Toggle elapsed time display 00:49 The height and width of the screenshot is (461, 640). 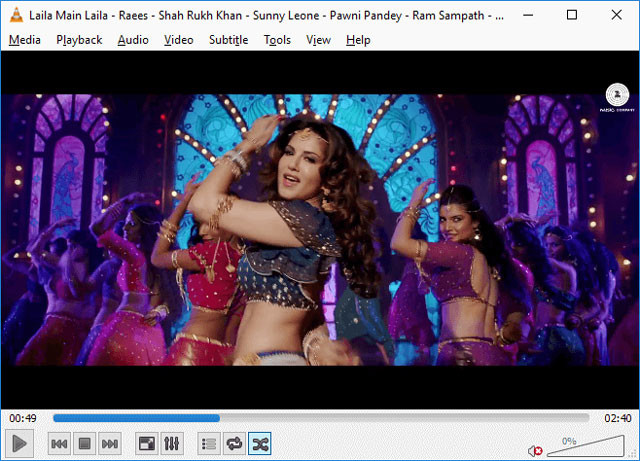23,419
